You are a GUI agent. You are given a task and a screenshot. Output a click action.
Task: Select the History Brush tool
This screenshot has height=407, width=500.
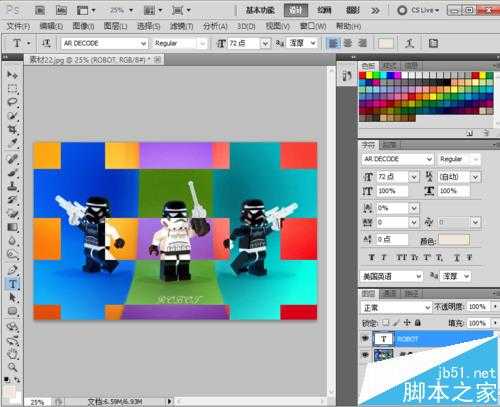pos(12,200)
